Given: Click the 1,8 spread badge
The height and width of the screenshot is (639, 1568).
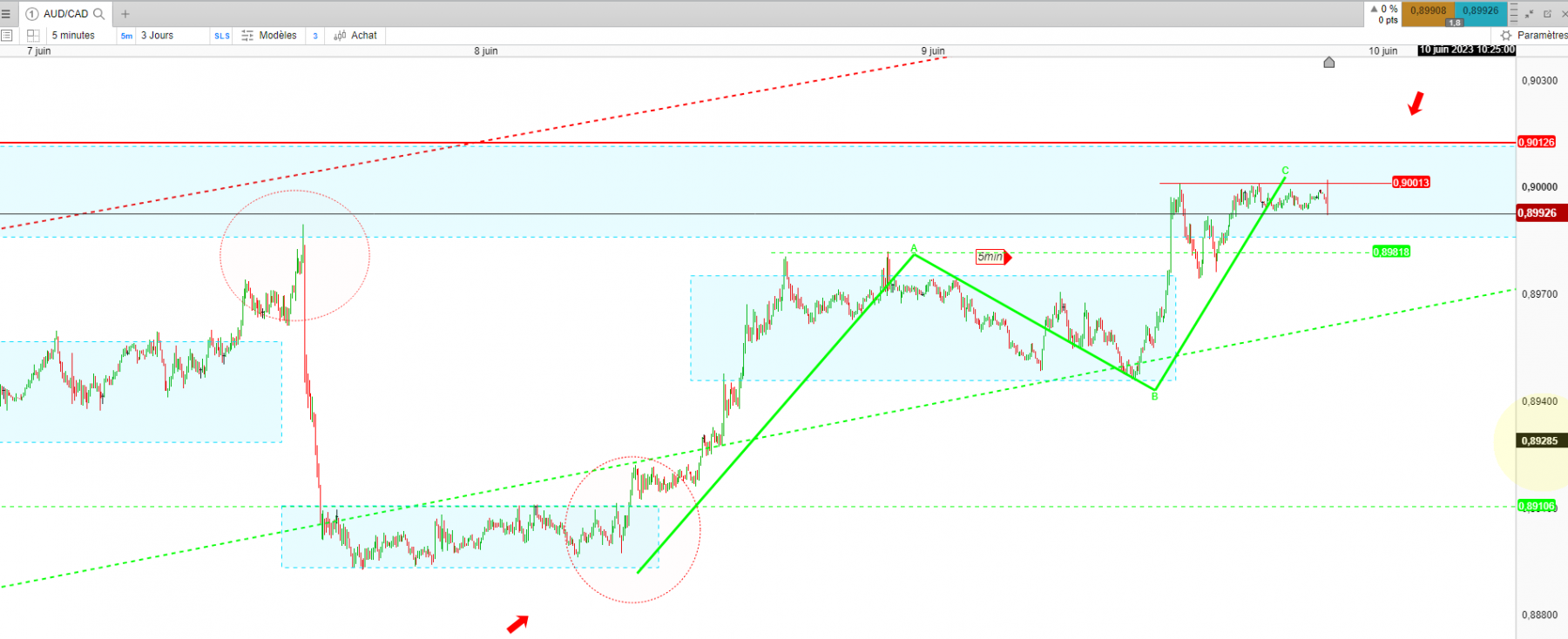Looking at the screenshot, I should [x=1455, y=23].
